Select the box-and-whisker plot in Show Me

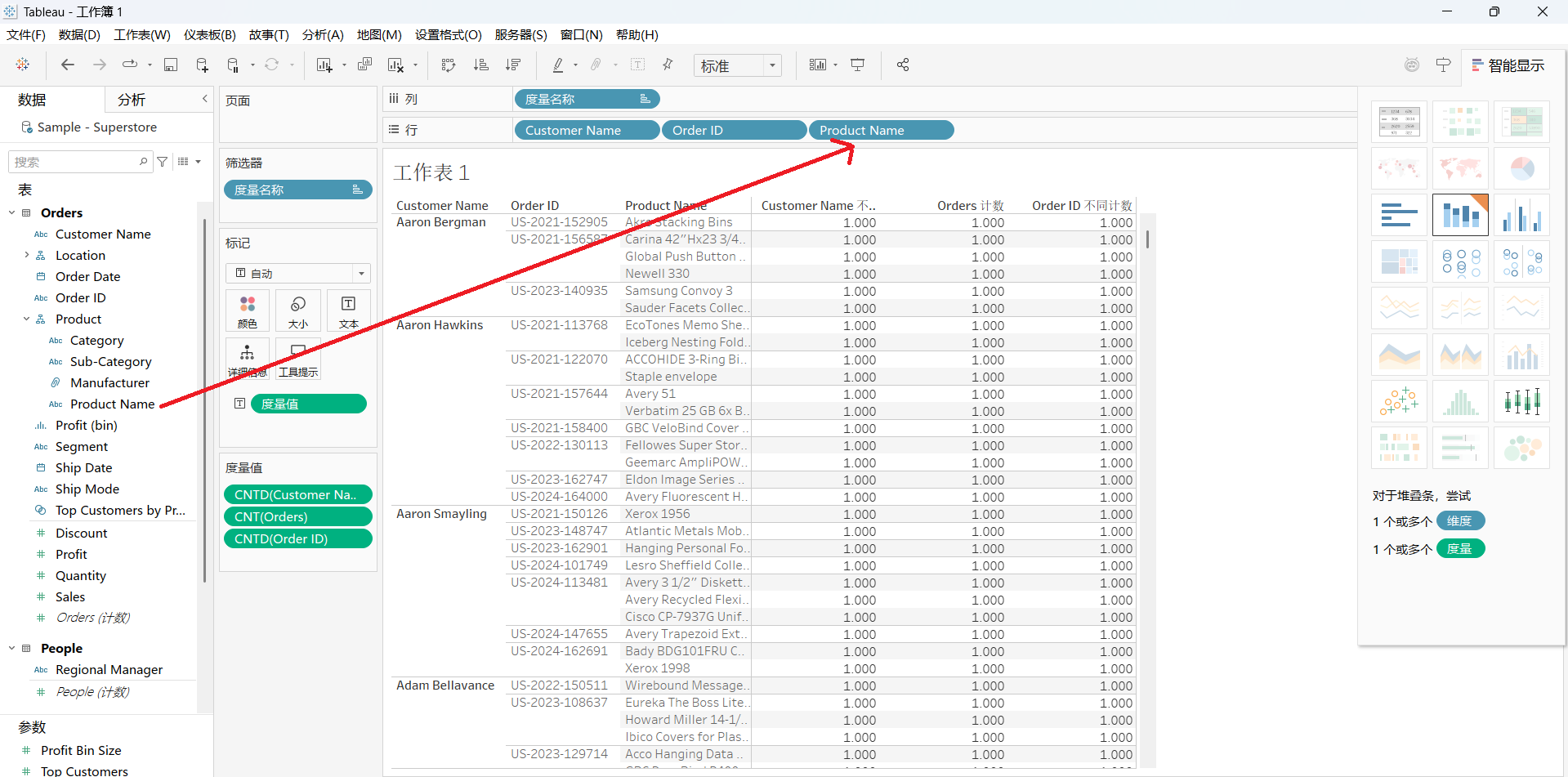point(1521,402)
